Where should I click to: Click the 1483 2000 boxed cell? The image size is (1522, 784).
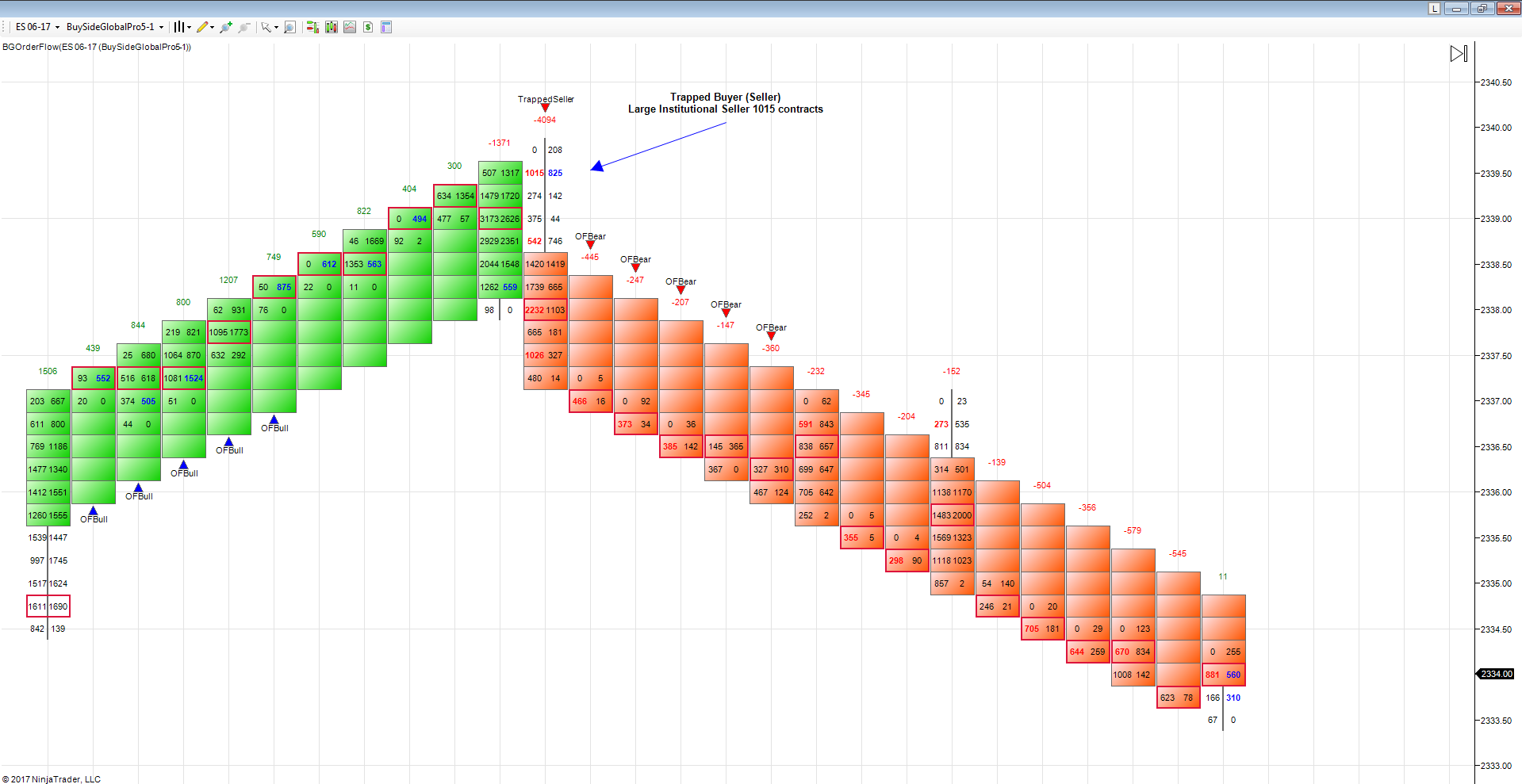(952, 515)
